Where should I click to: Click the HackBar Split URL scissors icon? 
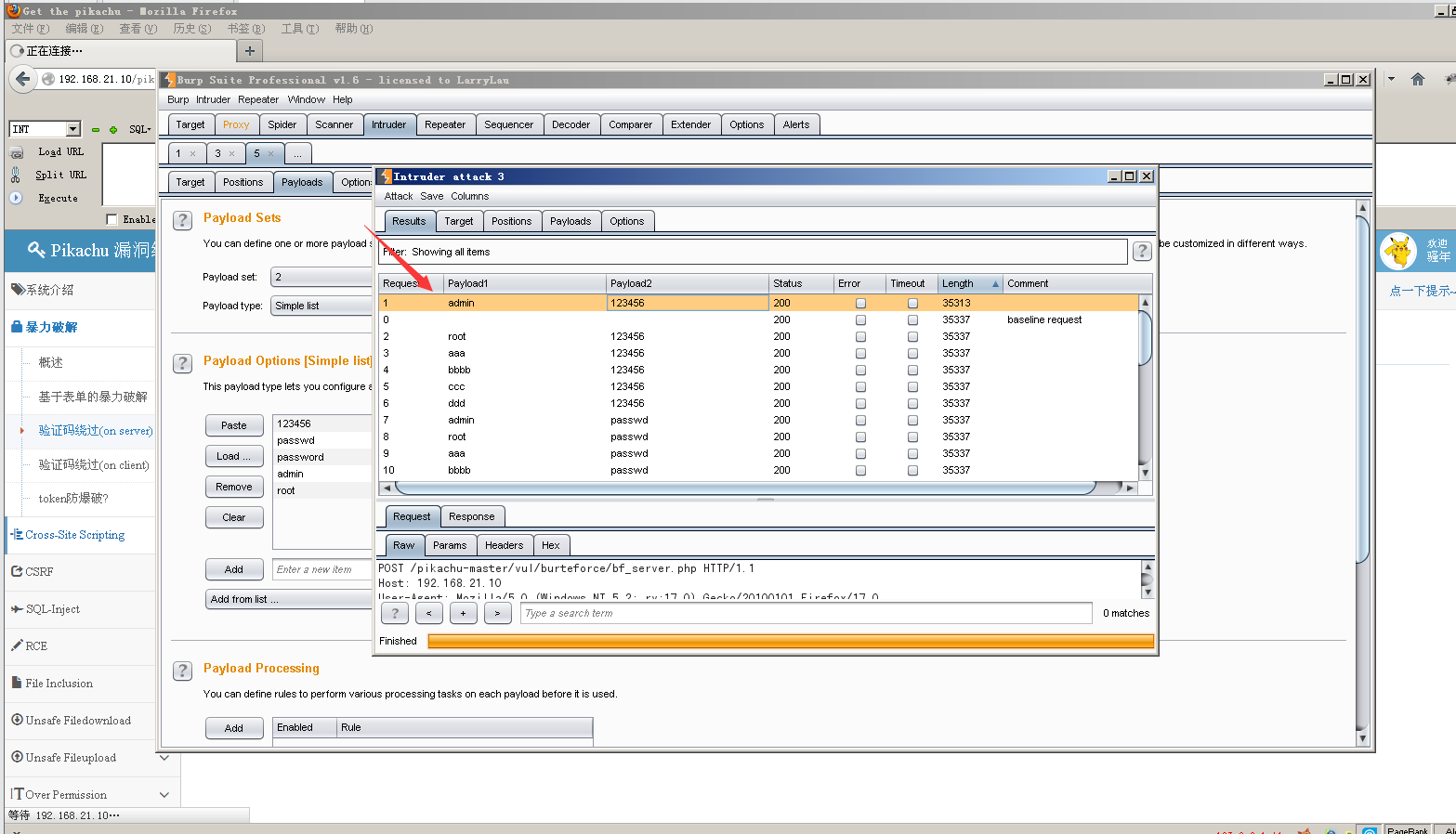click(x=16, y=175)
